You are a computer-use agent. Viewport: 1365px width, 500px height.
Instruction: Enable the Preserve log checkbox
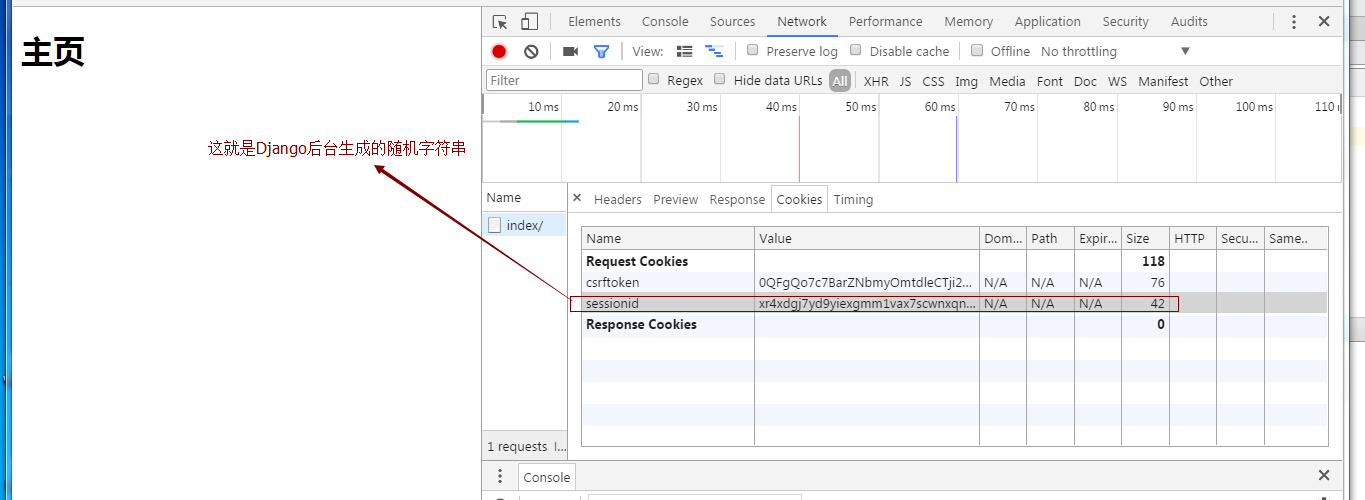tap(753, 50)
